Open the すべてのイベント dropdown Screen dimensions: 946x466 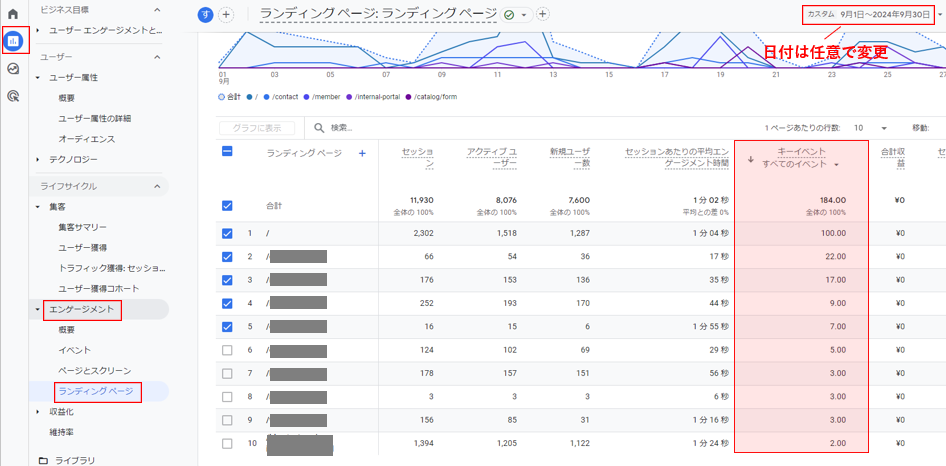pos(836,165)
